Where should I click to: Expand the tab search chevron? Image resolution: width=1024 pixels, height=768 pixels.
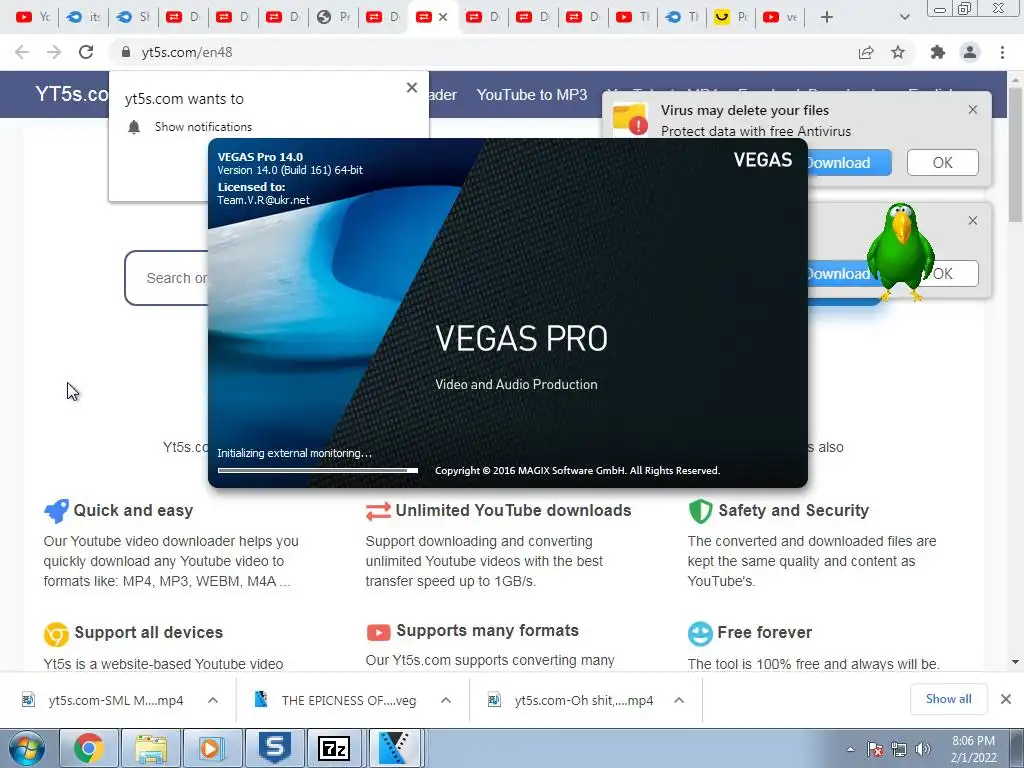pyautogui.click(x=904, y=18)
